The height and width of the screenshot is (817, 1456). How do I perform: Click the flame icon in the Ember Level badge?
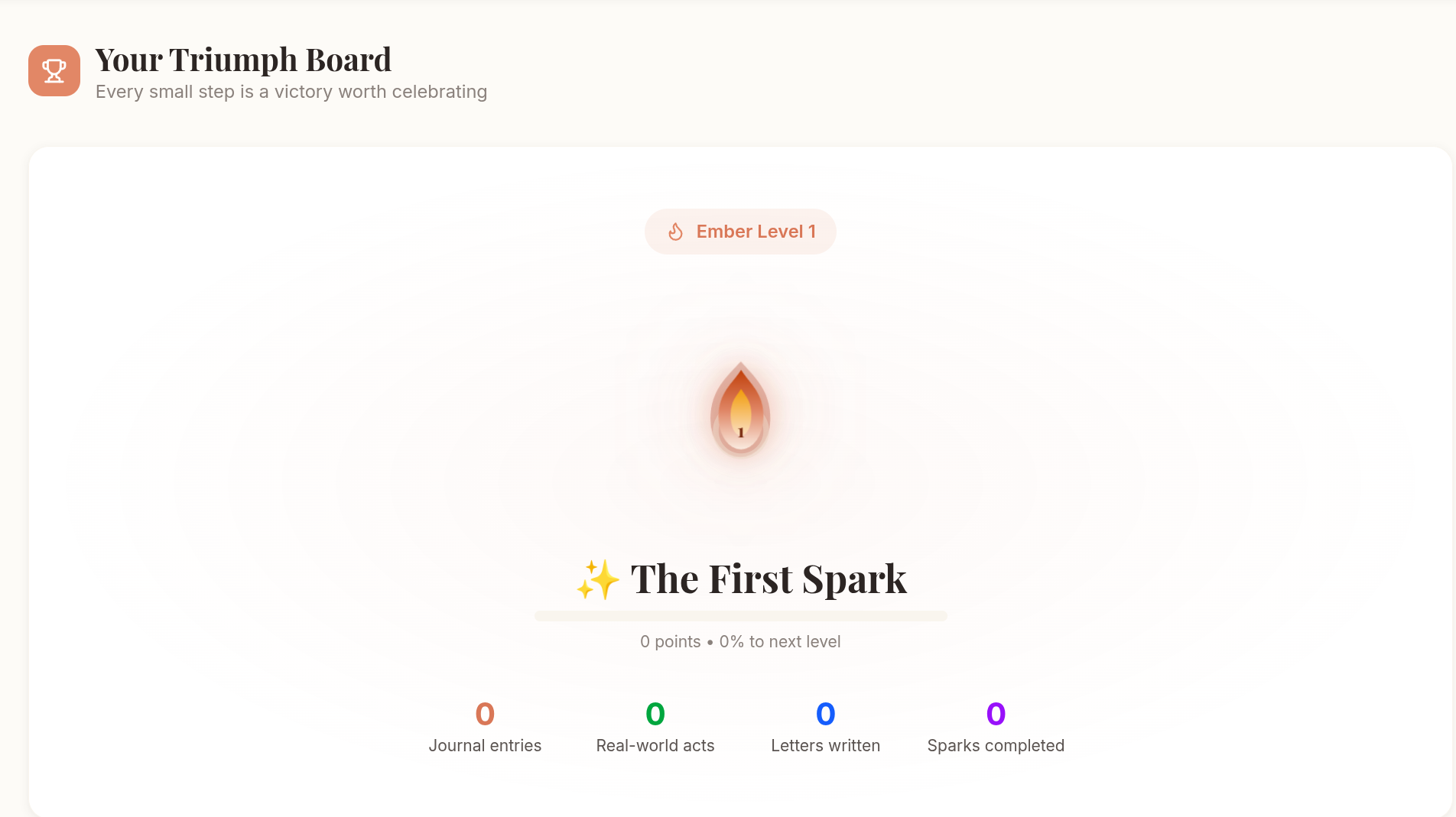675,232
